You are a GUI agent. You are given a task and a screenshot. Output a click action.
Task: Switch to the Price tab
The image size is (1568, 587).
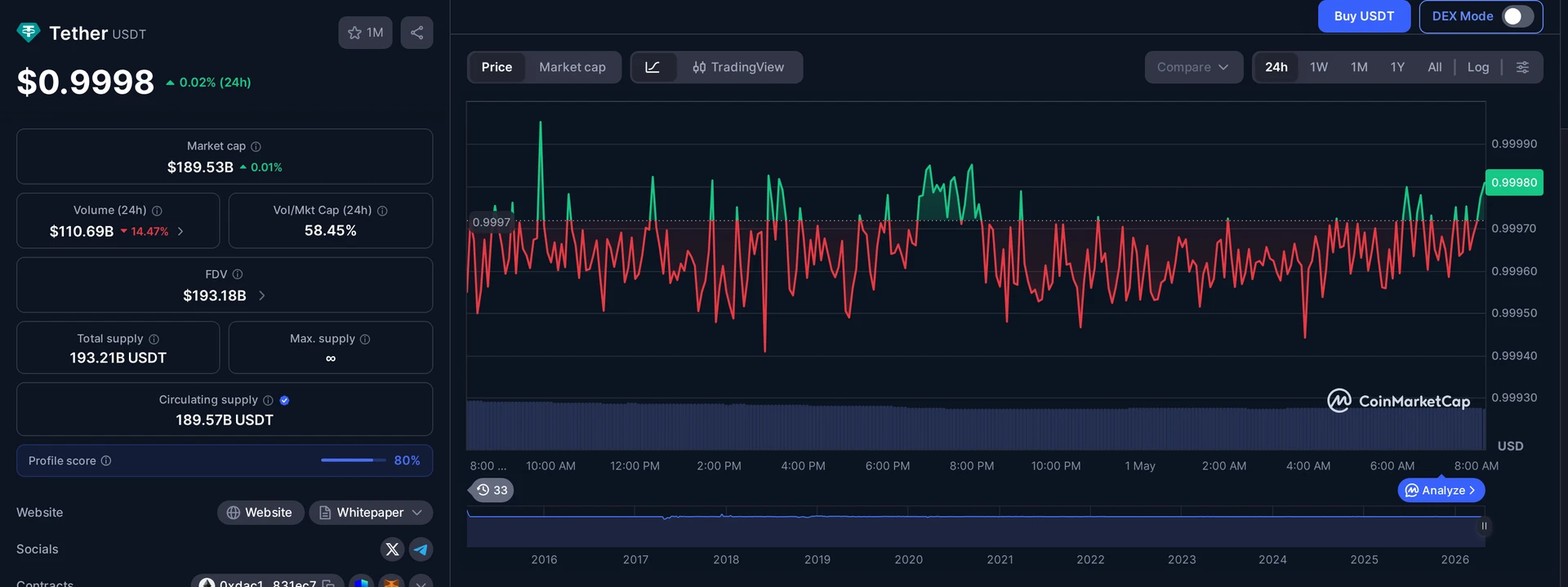pyautogui.click(x=497, y=67)
